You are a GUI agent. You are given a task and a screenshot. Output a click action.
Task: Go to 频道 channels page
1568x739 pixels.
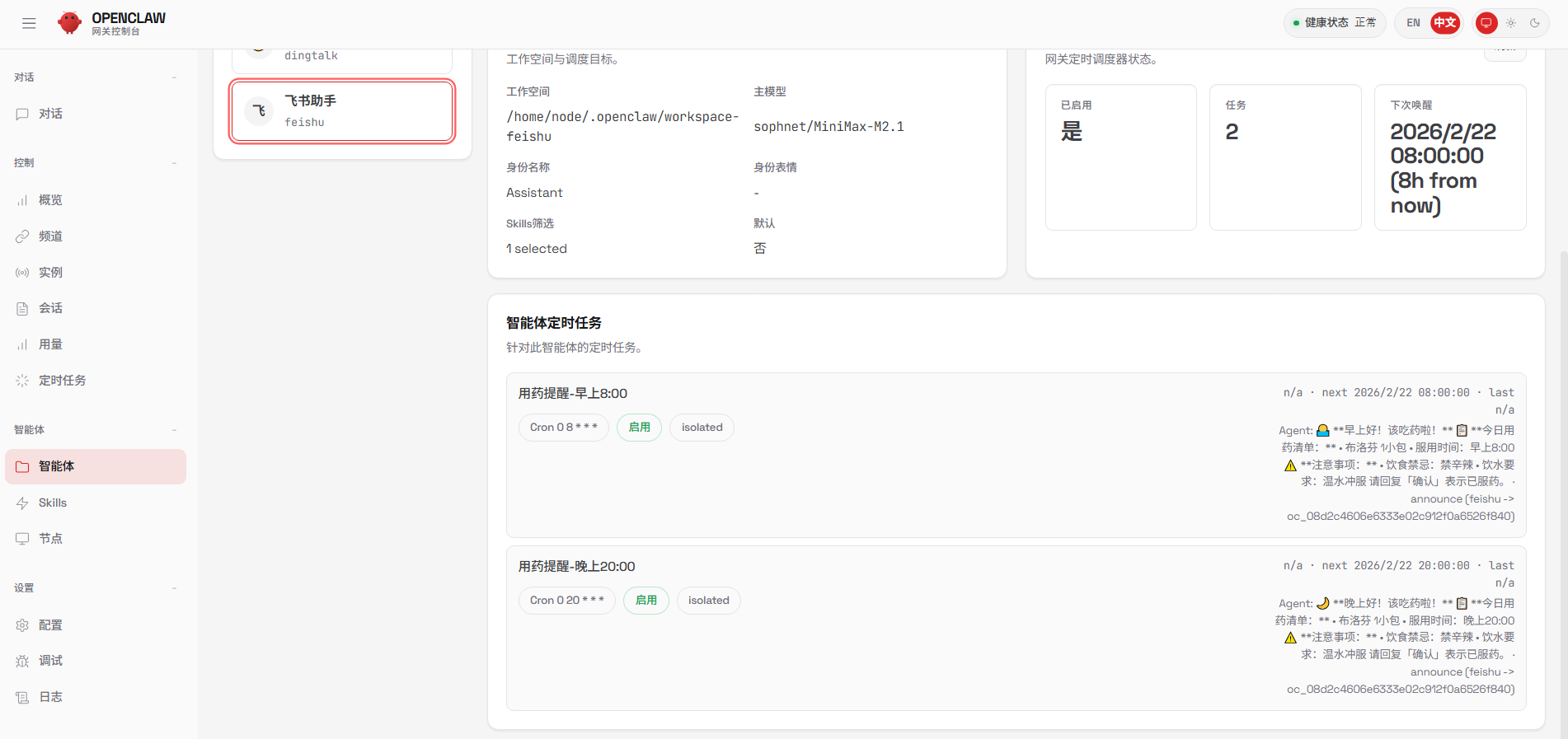[50, 236]
